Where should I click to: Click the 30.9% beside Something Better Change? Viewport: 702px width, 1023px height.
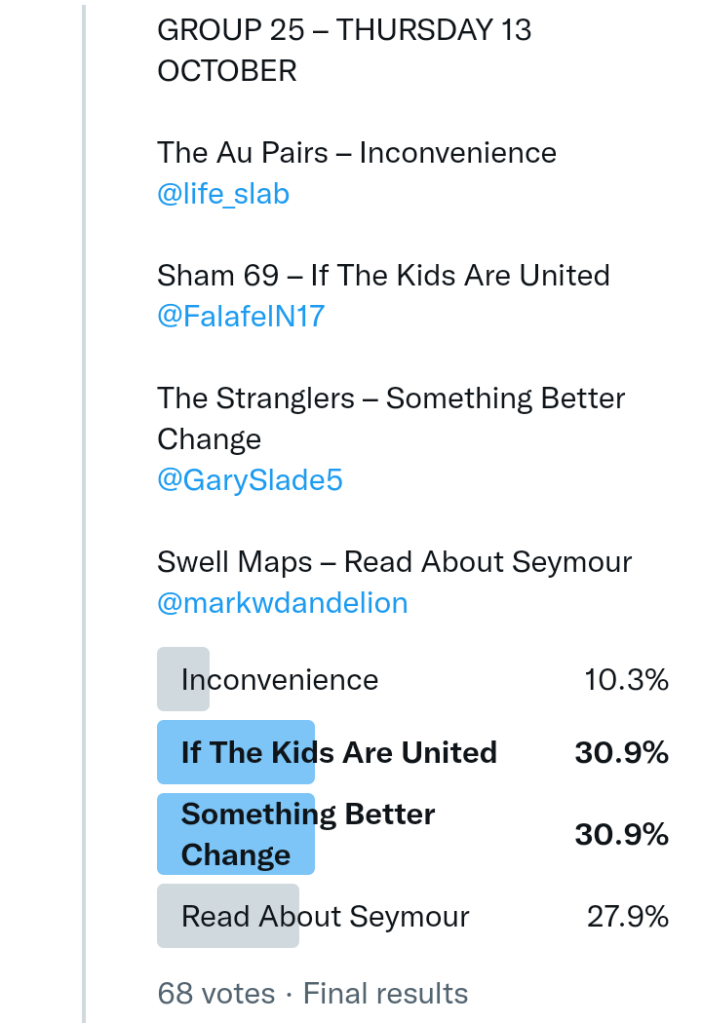[621, 834]
